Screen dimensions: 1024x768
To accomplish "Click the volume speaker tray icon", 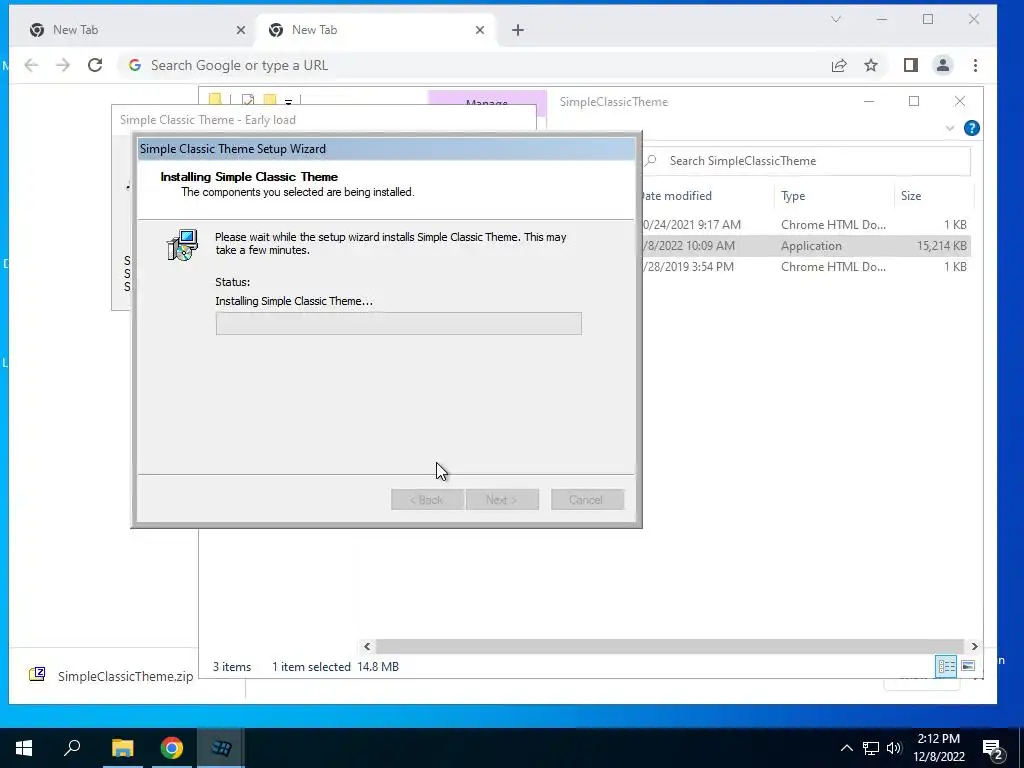I will (894, 748).
